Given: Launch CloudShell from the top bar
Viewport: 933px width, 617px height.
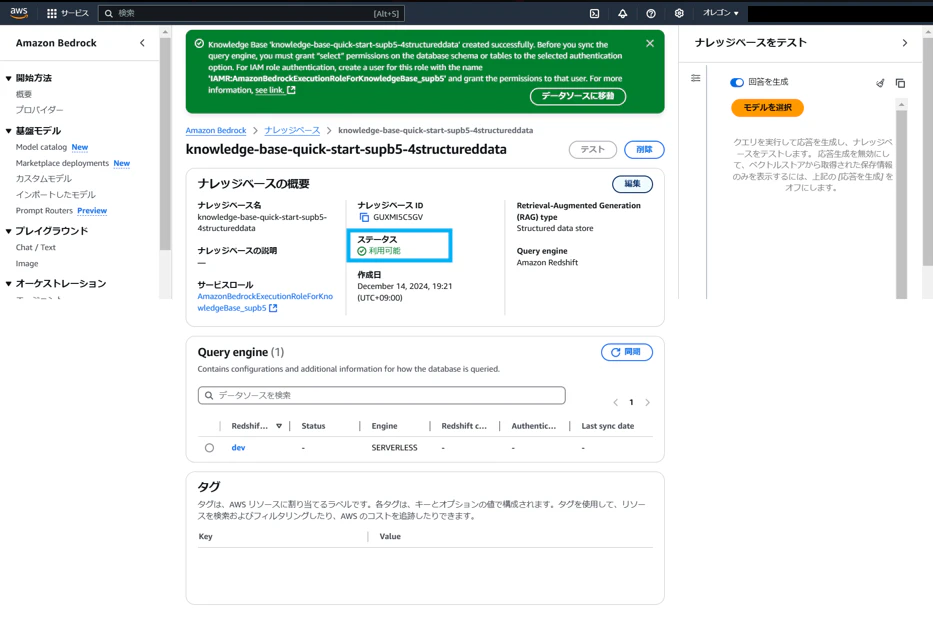Looking at the screenshot, I should [x=594, y=13].
